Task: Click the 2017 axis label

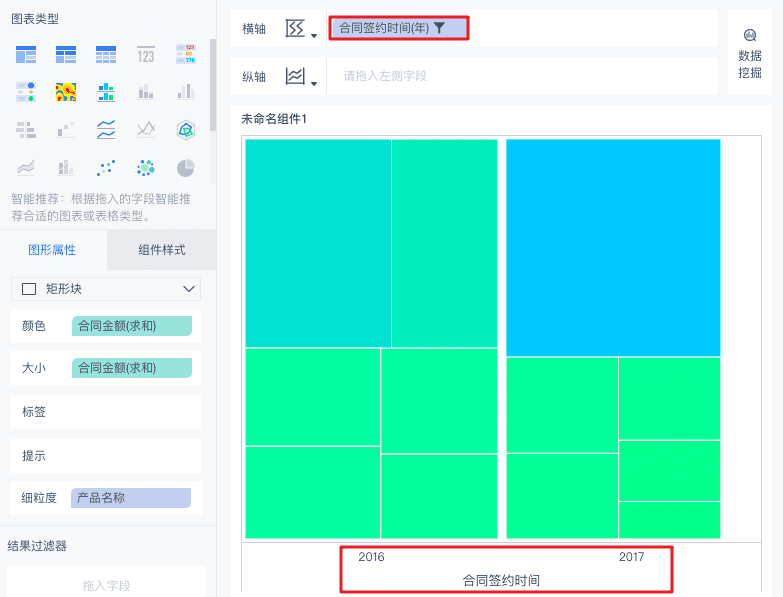Action: [631, 557]
